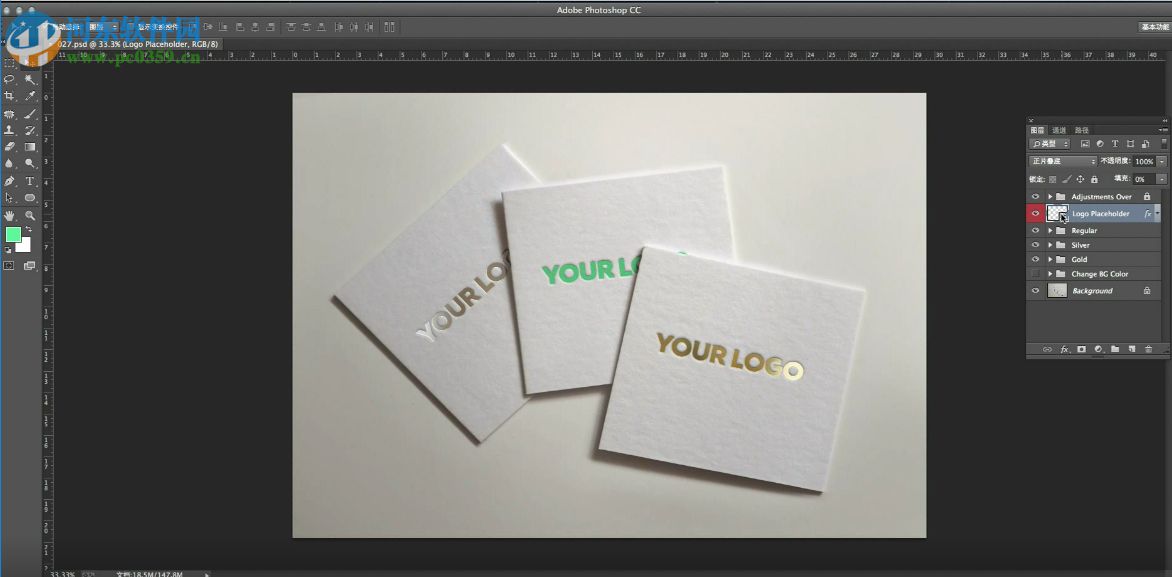Open foreground green color picker

13,234
